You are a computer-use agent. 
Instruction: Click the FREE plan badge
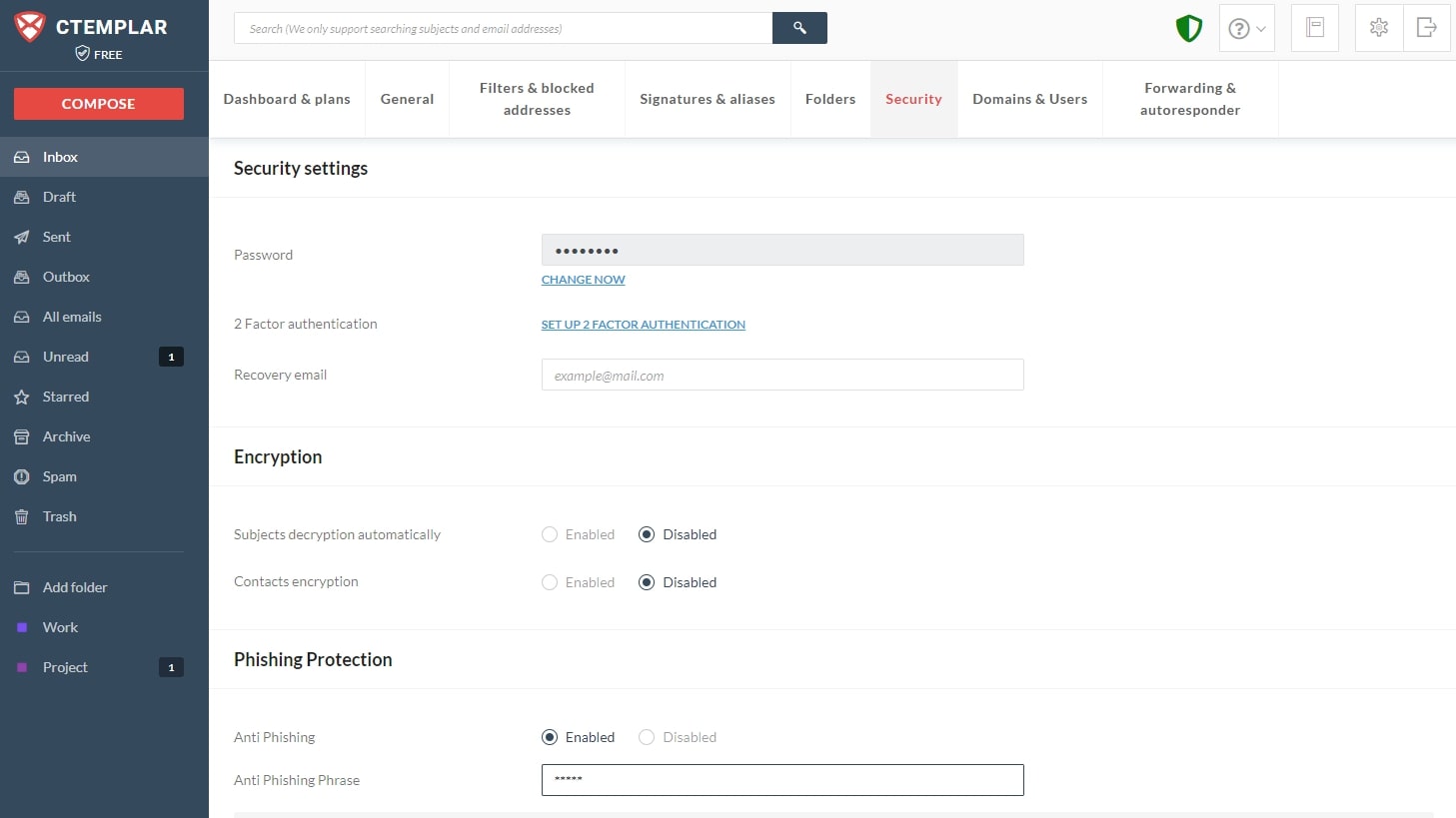coord(99,54)
